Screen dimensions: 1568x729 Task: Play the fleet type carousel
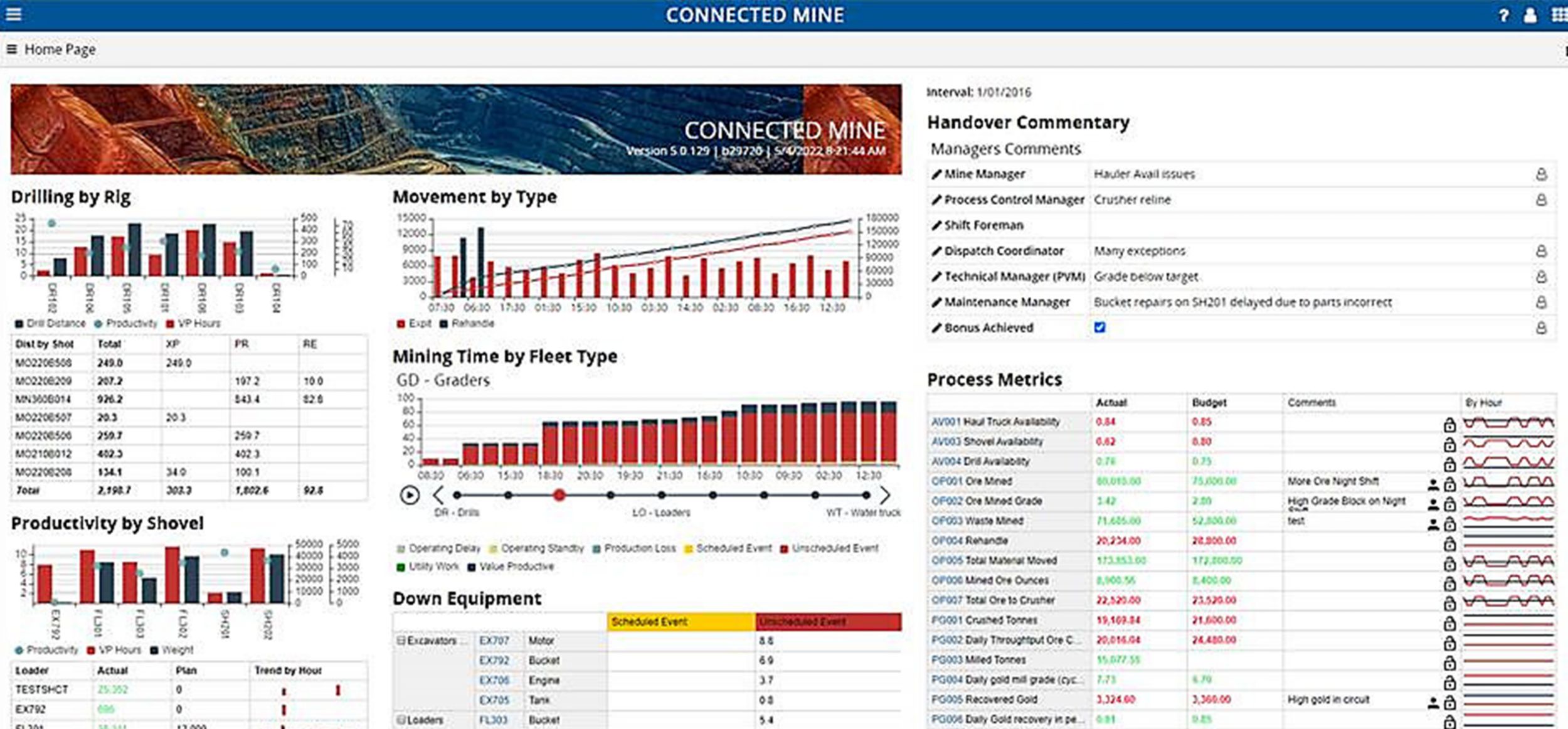(x=410, y=495)
